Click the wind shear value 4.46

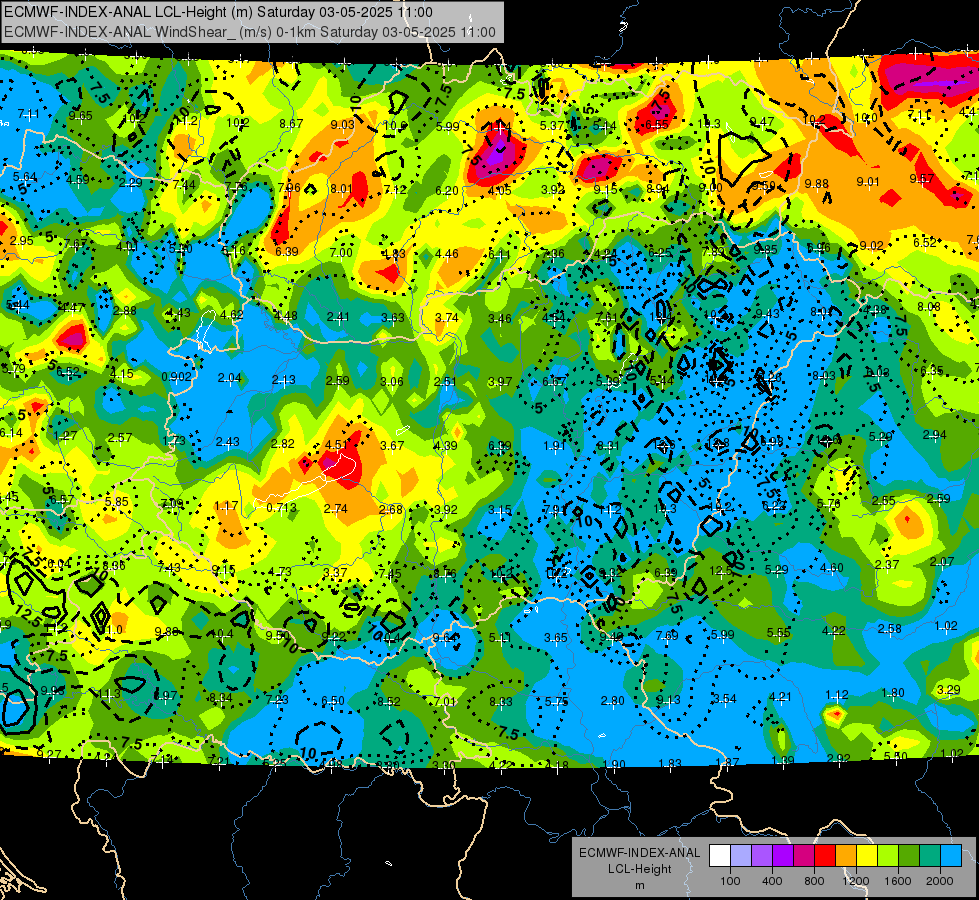(446, 254)
